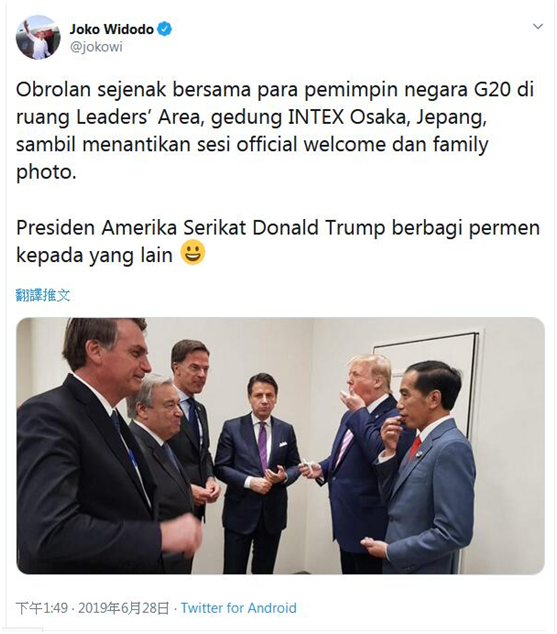Click the @jokowi handle
Screen dimensions: 557x634
[x=96, y=47]
